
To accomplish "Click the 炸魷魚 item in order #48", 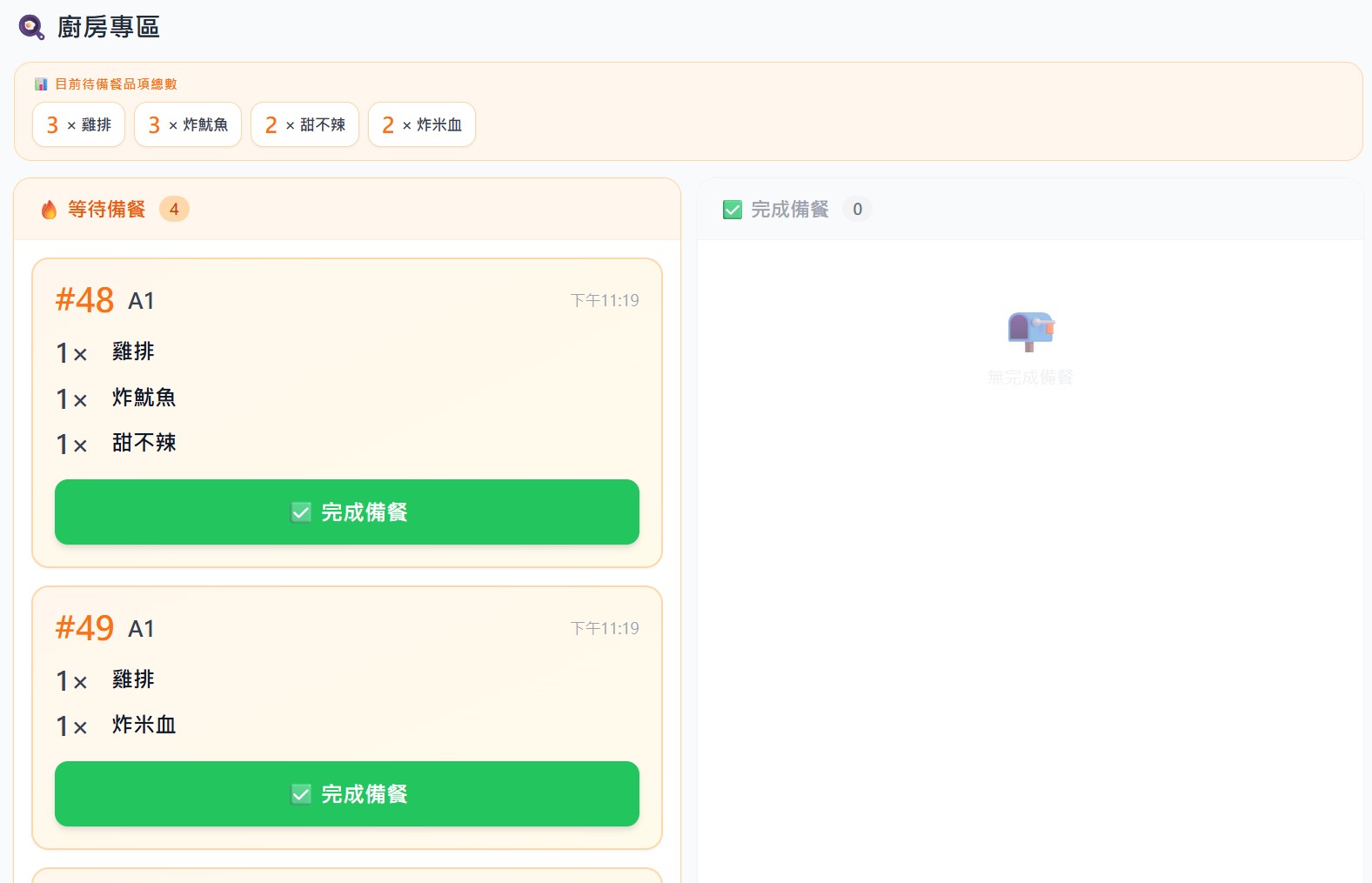I will point(144,398).
